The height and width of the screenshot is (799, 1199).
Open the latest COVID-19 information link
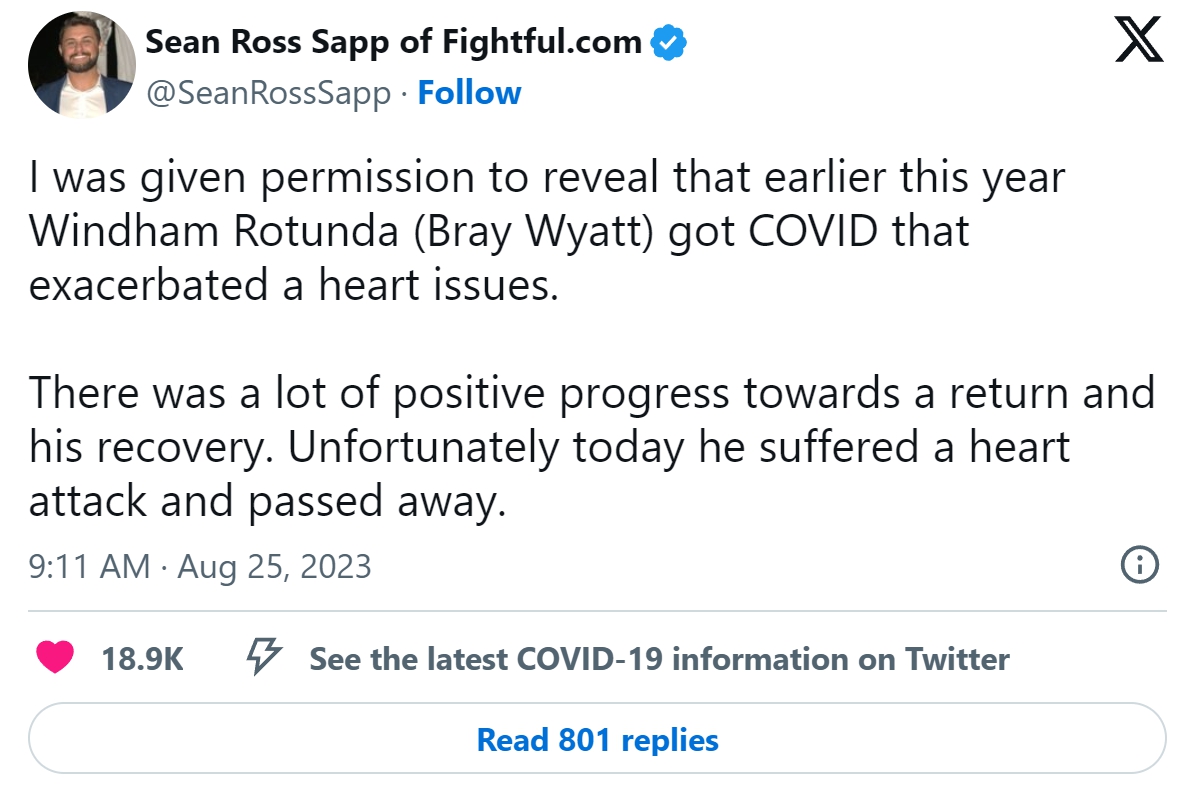point(659,659)
